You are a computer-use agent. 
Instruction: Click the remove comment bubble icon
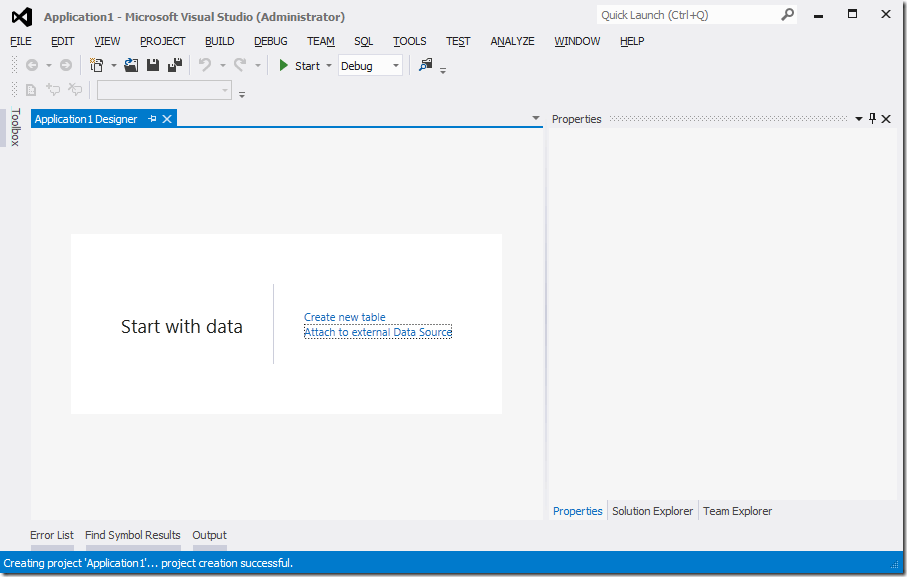coord(75,89)
